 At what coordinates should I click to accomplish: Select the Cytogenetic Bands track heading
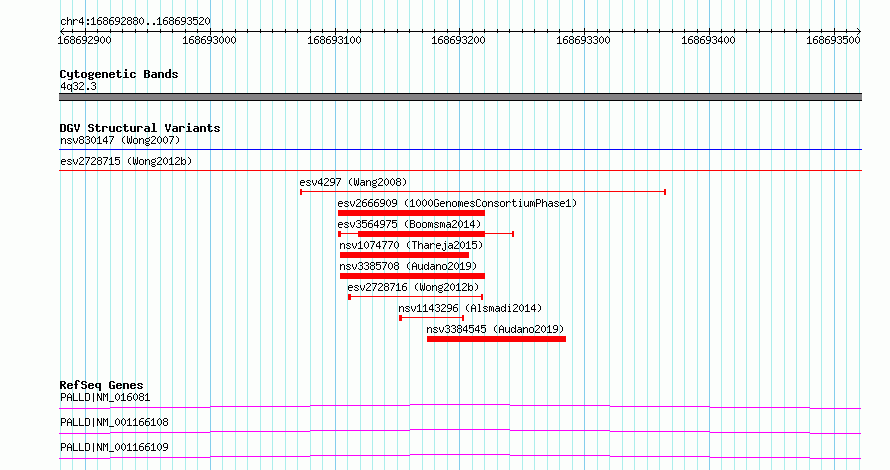pos(119,74)
